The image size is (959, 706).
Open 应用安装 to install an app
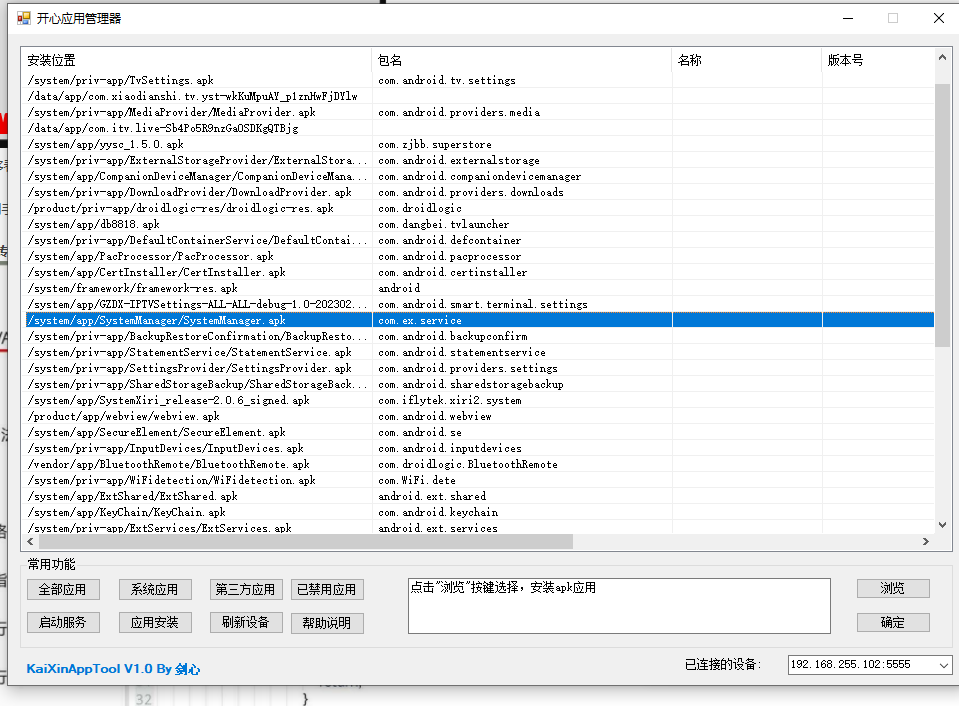(x=154, y=622)
